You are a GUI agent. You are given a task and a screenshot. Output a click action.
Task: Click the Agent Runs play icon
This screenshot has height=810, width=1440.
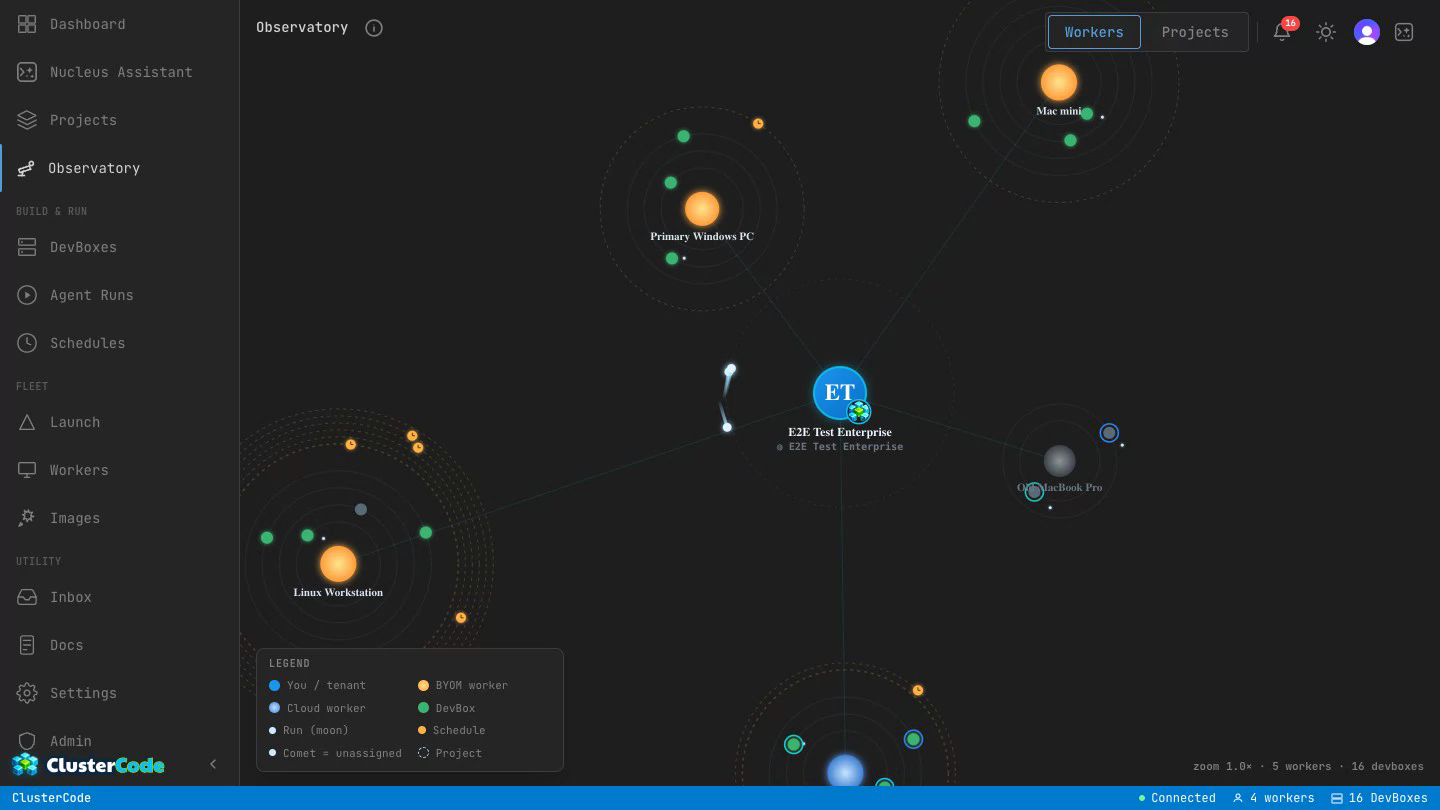pyautogui.click(x=27, y=295)
